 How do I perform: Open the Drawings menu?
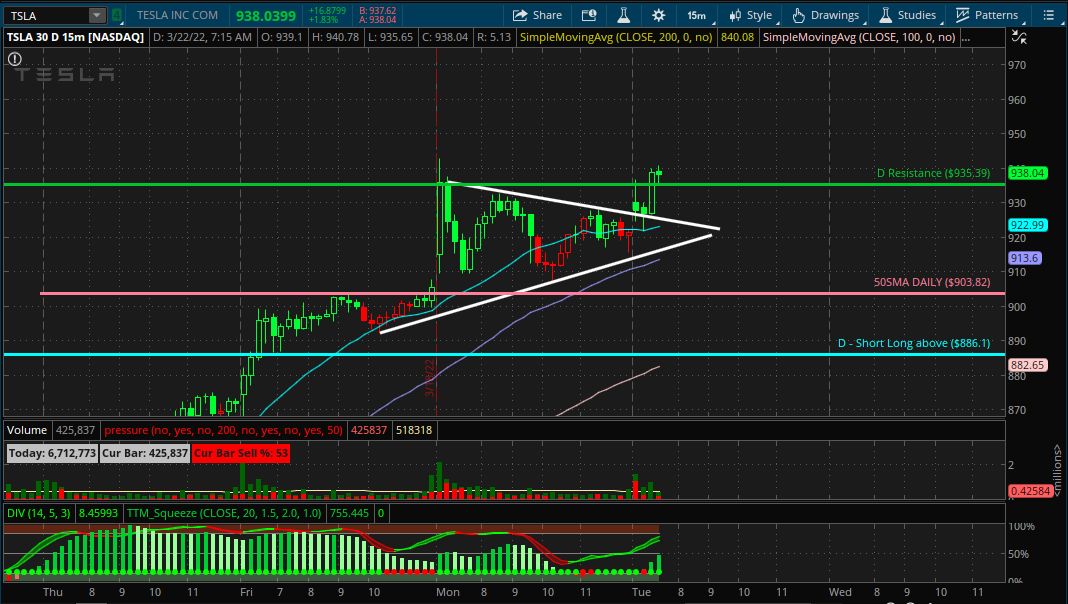tap(826, 15)
